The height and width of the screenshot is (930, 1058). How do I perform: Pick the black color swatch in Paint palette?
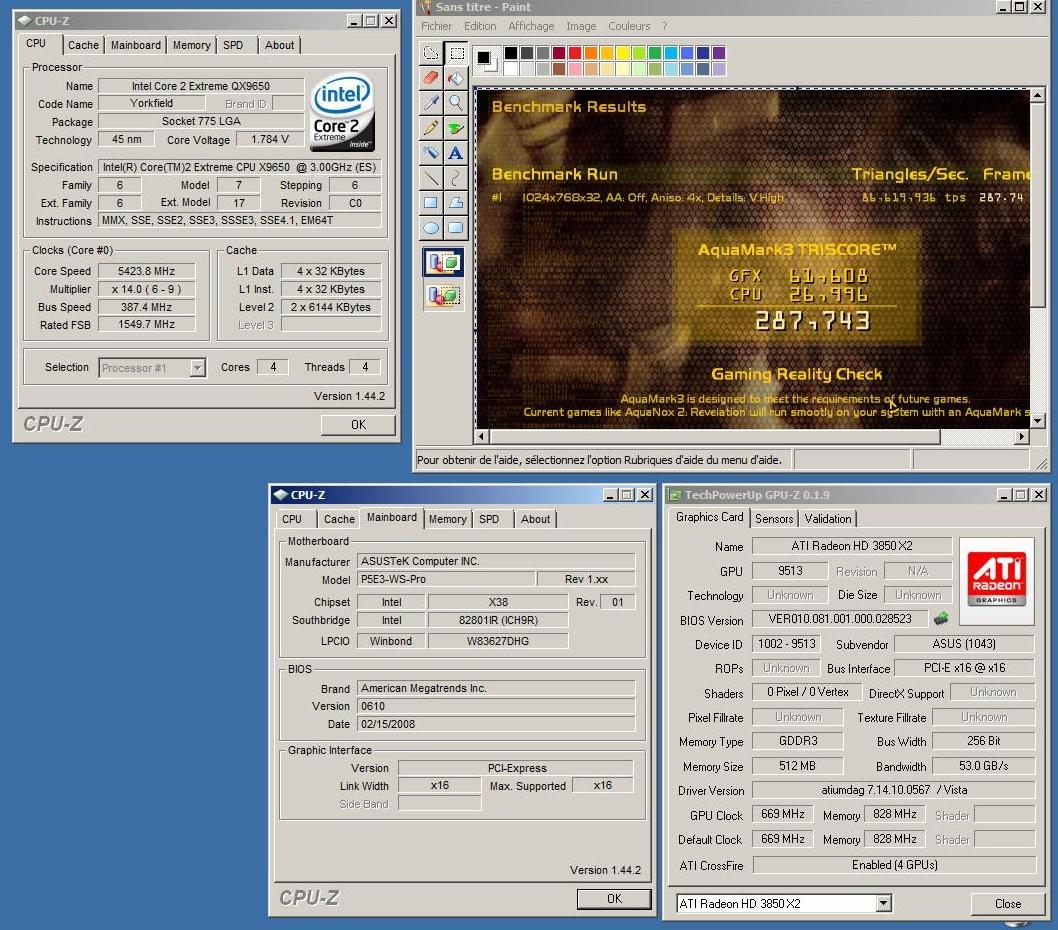[511, 53]
